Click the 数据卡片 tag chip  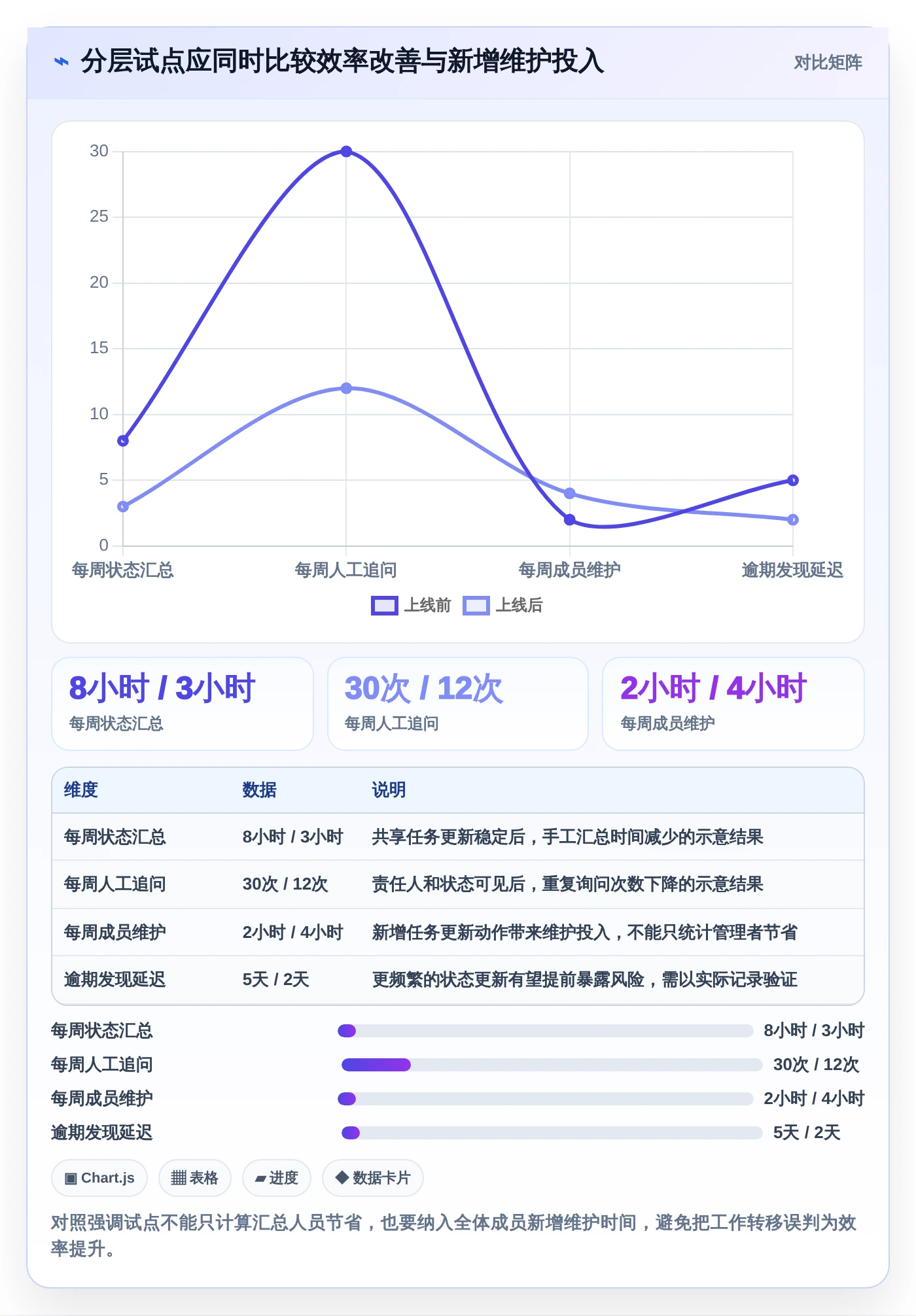[373, 1178]
